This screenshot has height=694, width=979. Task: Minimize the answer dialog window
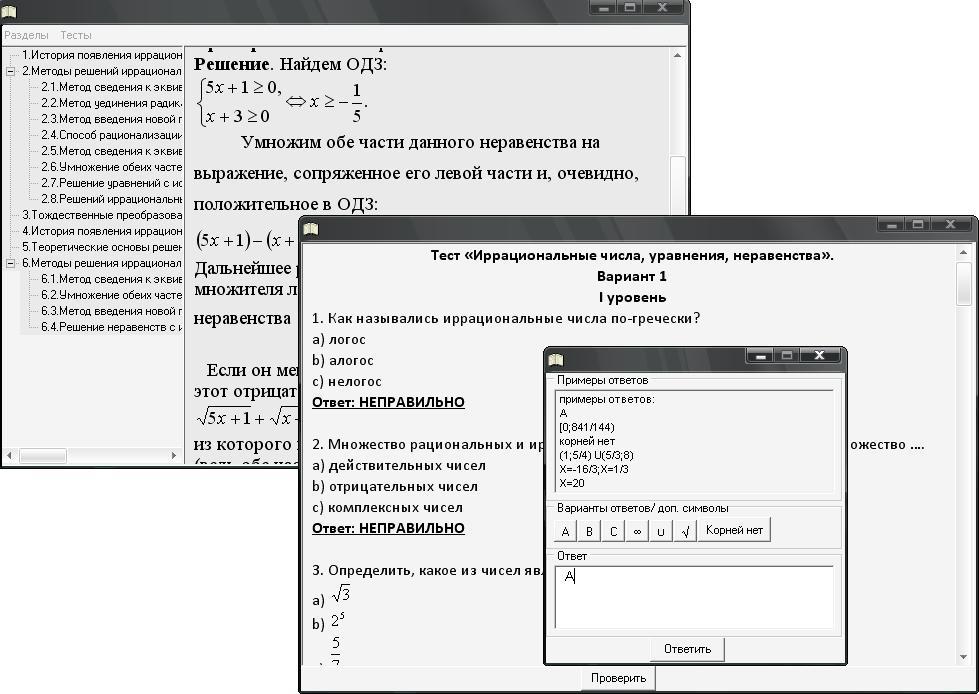[x=760, y=356]
